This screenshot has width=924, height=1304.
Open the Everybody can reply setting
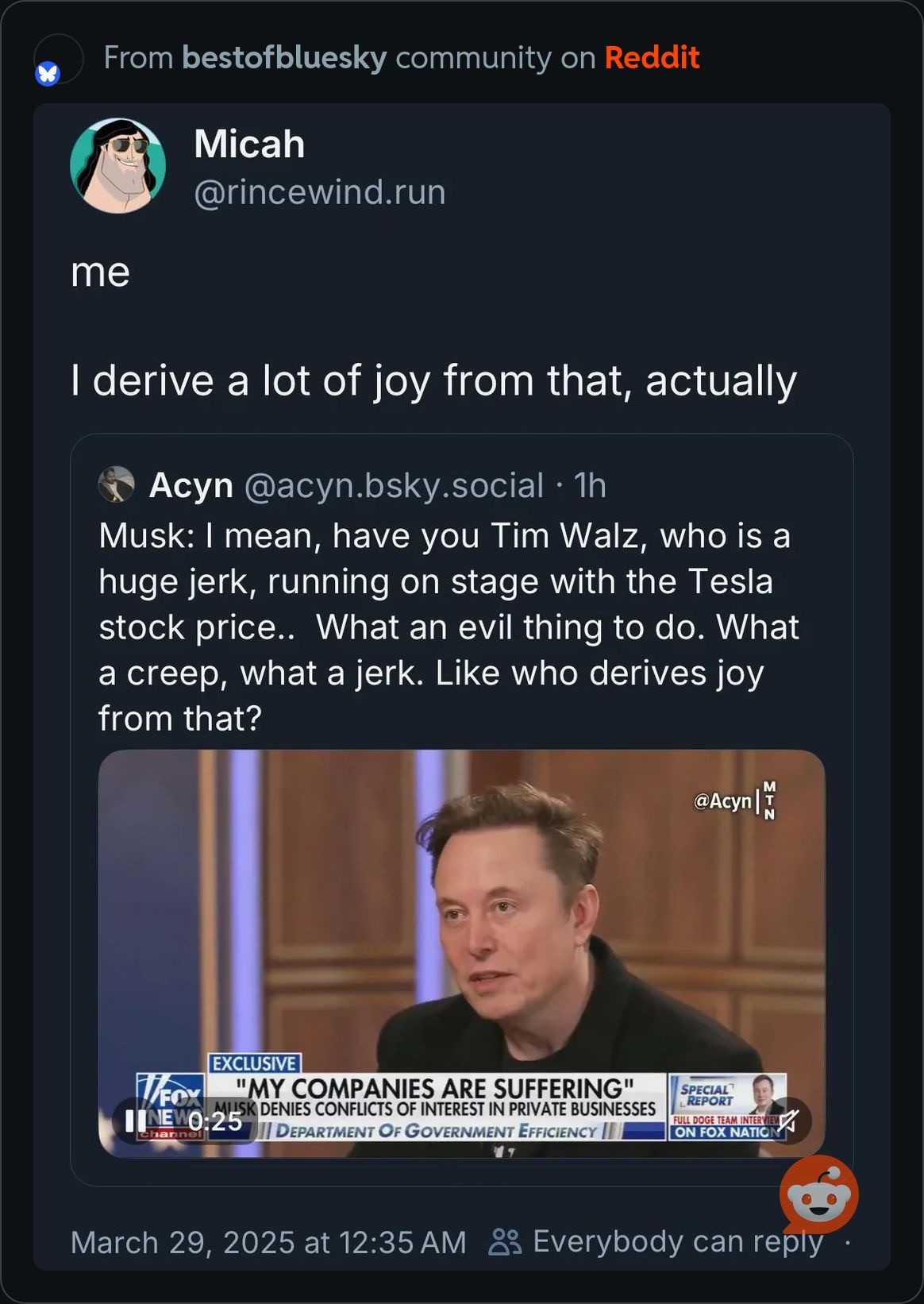pos(677,1241)
